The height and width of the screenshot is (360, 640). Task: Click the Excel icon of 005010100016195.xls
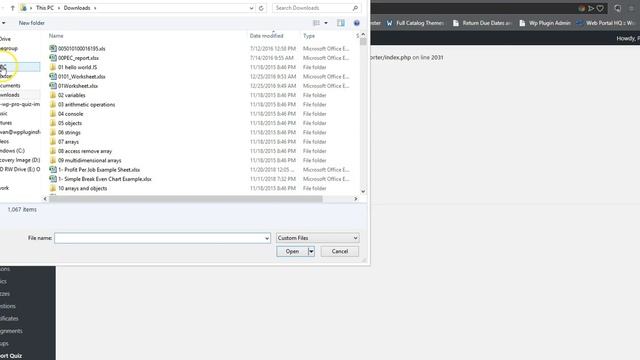point(53,48)
